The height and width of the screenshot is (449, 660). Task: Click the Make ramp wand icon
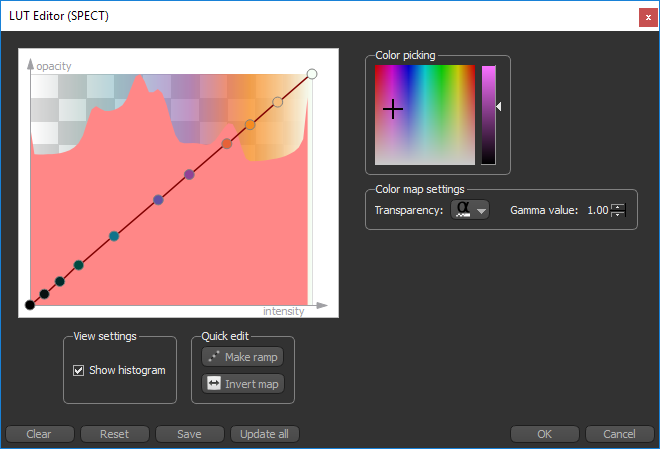pos(214,357)
